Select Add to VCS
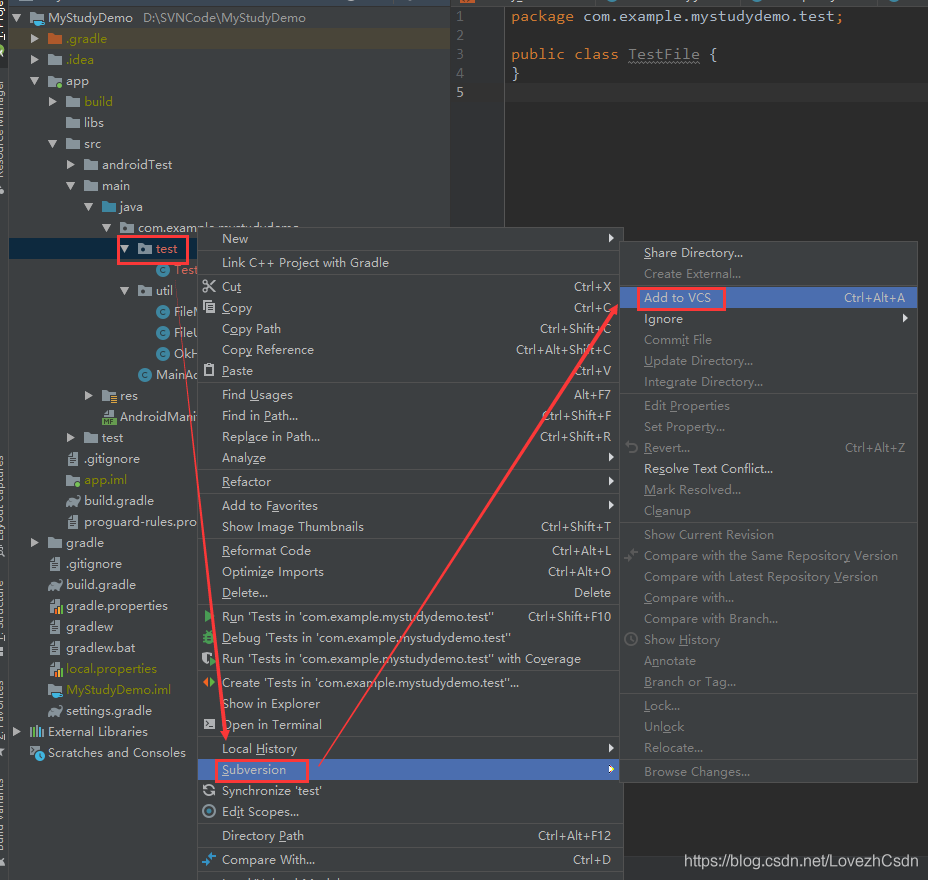 click(768, 298)
